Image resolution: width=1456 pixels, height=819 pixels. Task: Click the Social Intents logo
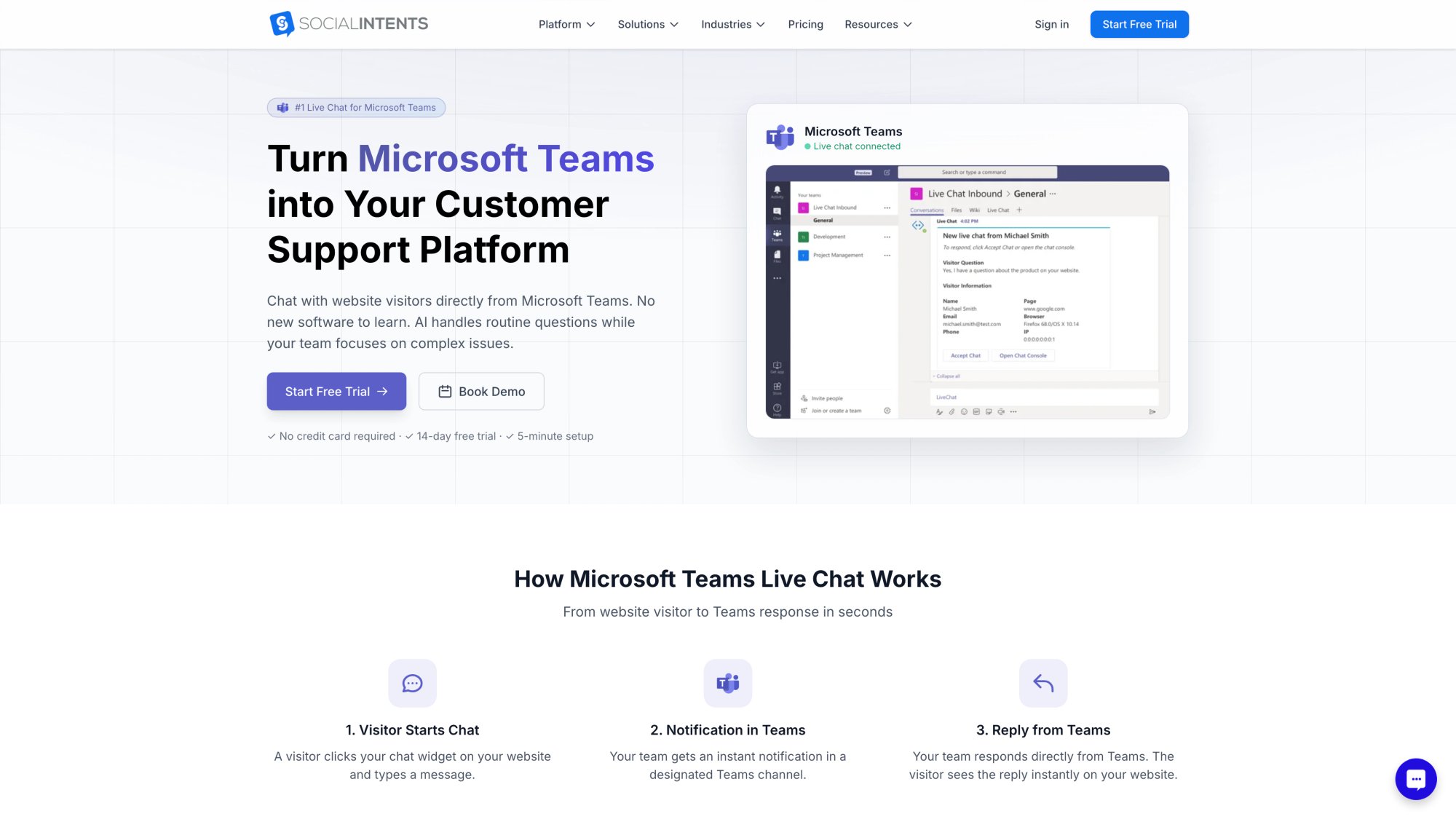[x=348, y=23]
